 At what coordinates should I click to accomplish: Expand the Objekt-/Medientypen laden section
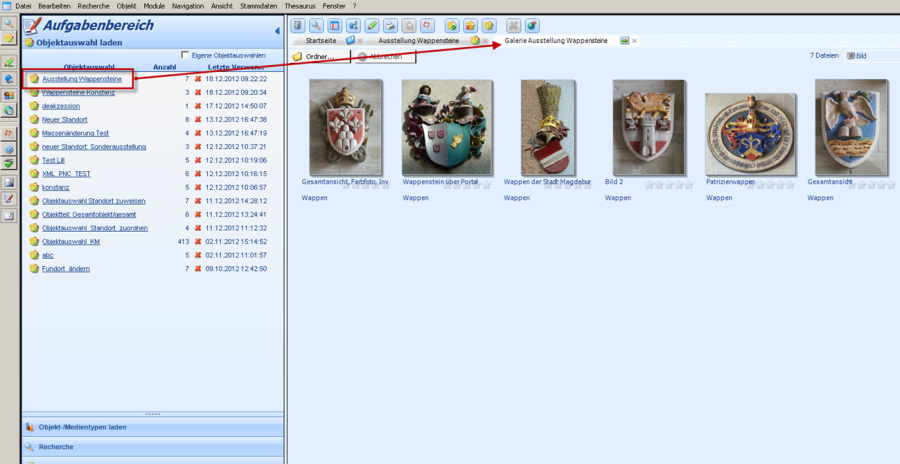tap(153, 427)
